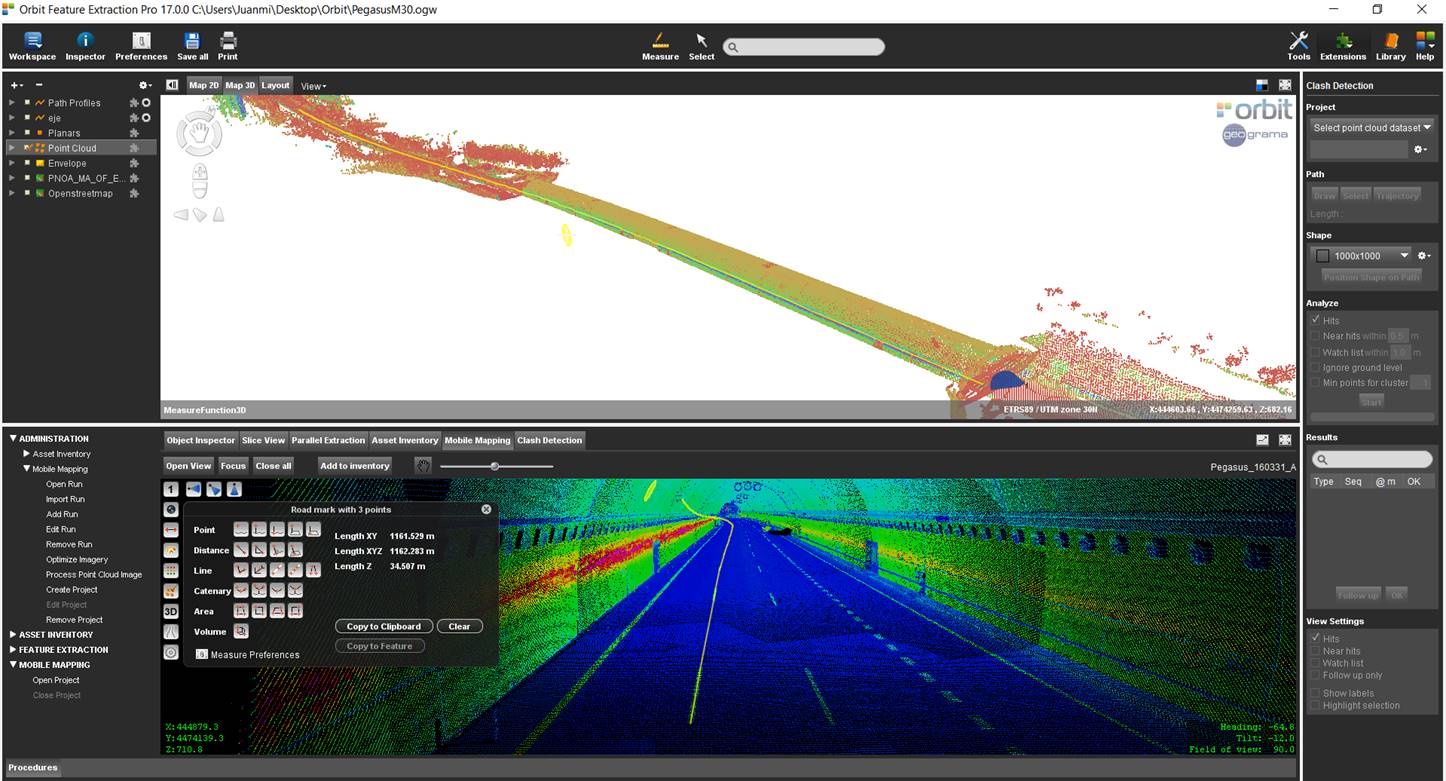Select the first Point measure icon

click(241, 530)
